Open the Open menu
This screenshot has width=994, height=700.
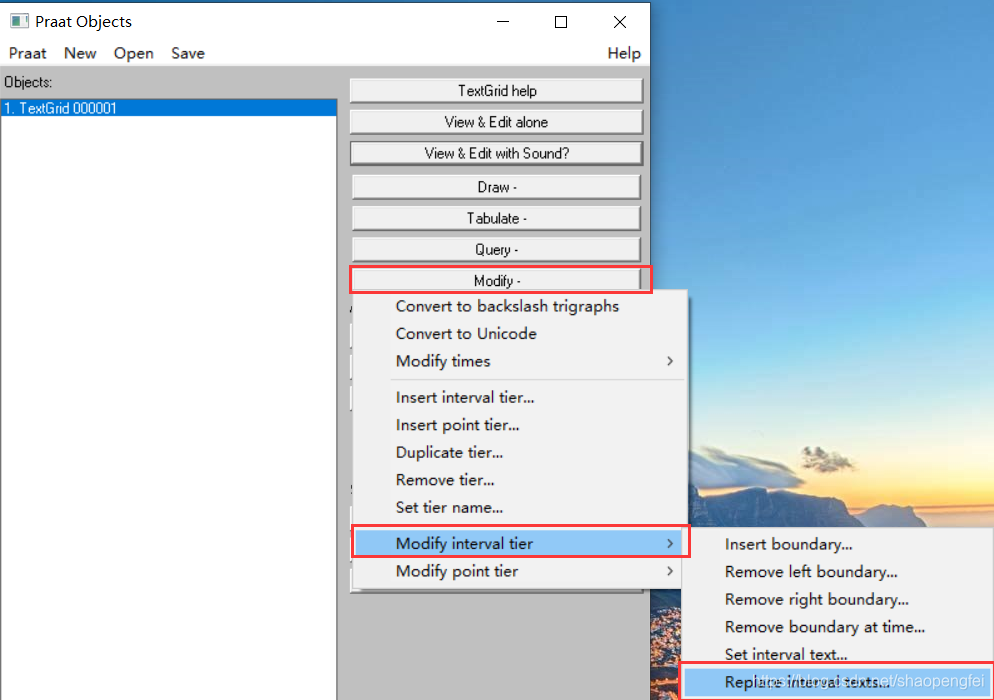(x=133, y=53)
